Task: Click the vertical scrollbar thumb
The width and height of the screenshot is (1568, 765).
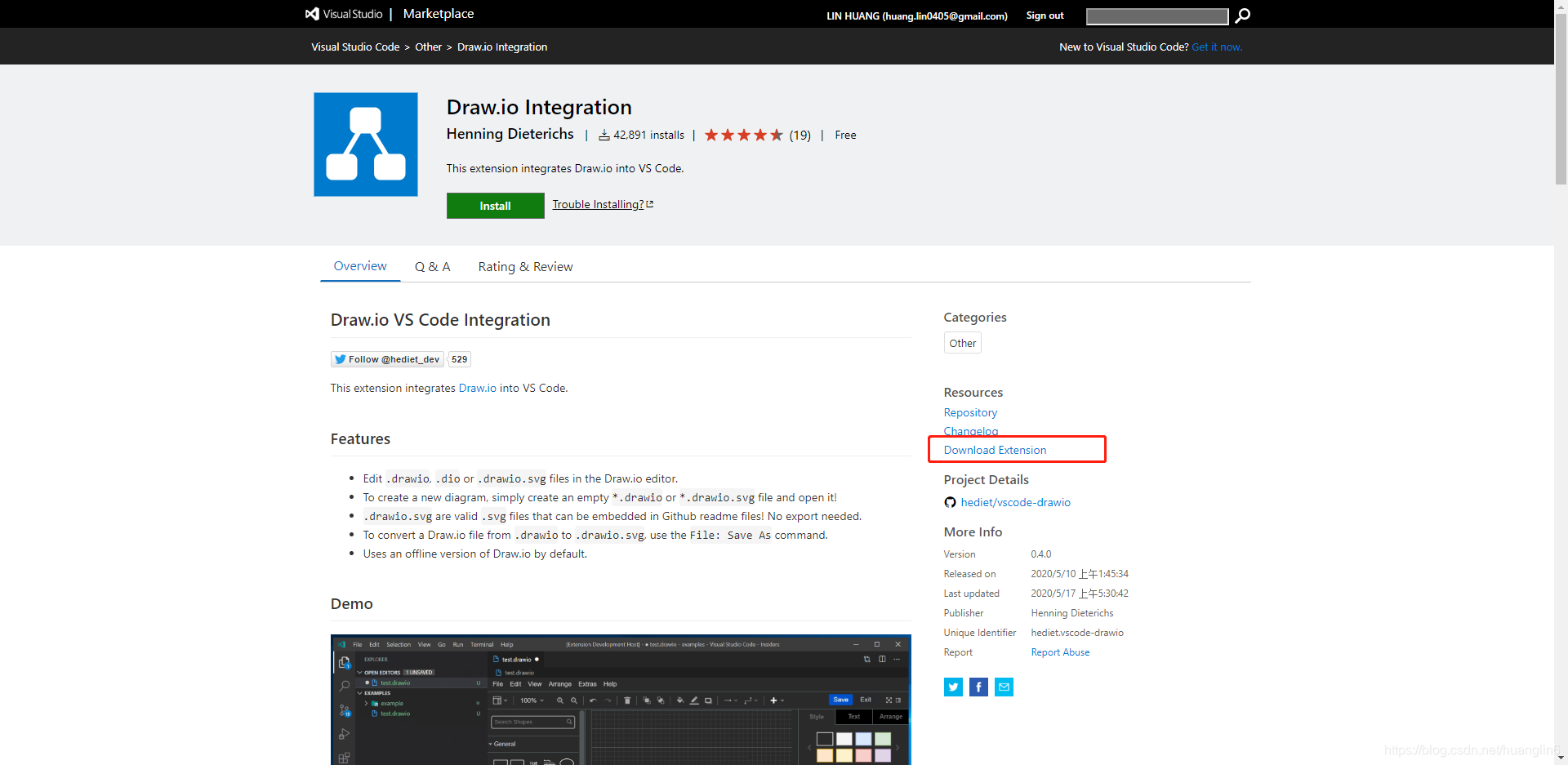Action: click(1561, 100)
